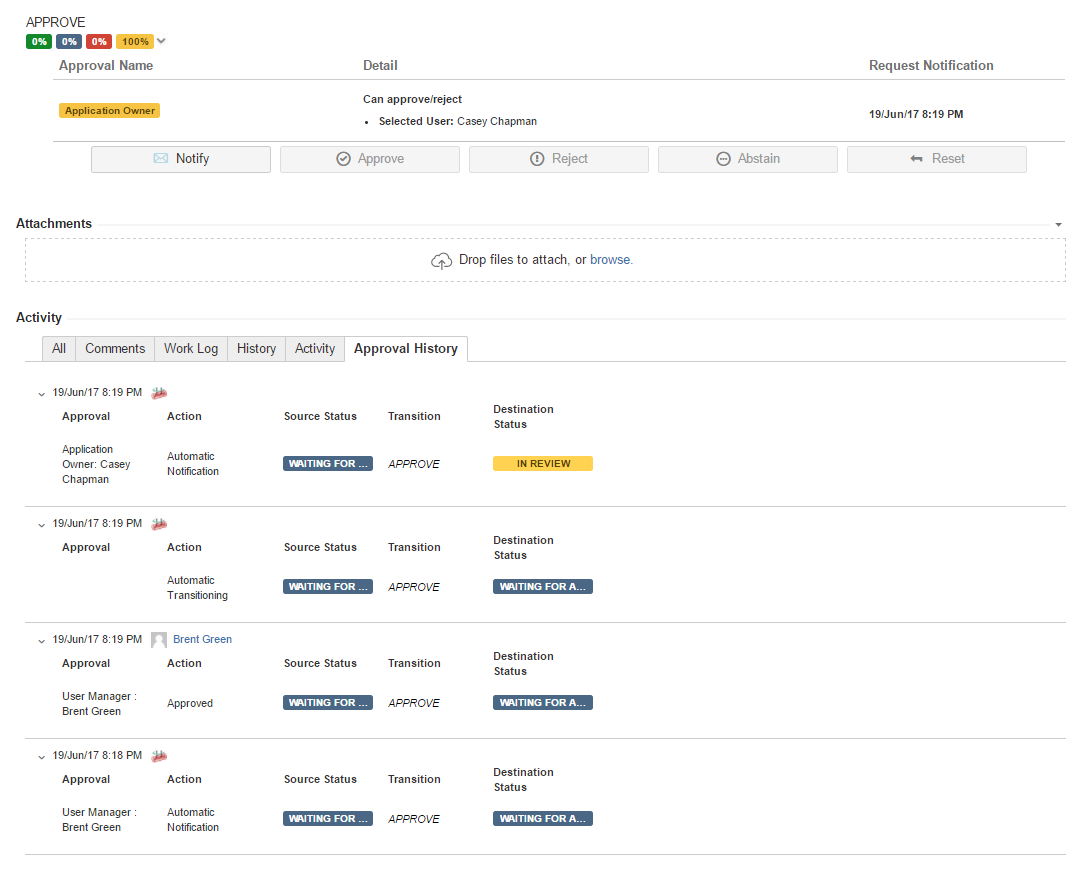
Task: Collapse the Brent Green approval entry
Action: click(41, 641)
